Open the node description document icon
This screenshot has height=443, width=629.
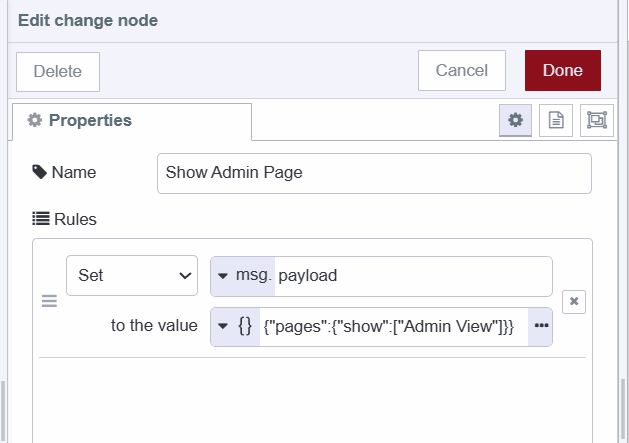tap(556, 121)
